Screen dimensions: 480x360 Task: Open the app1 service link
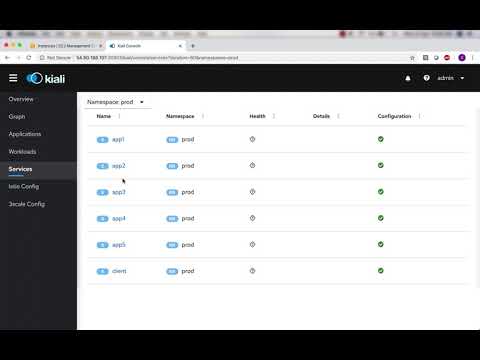pyautogui.click(x=118, y=139)
